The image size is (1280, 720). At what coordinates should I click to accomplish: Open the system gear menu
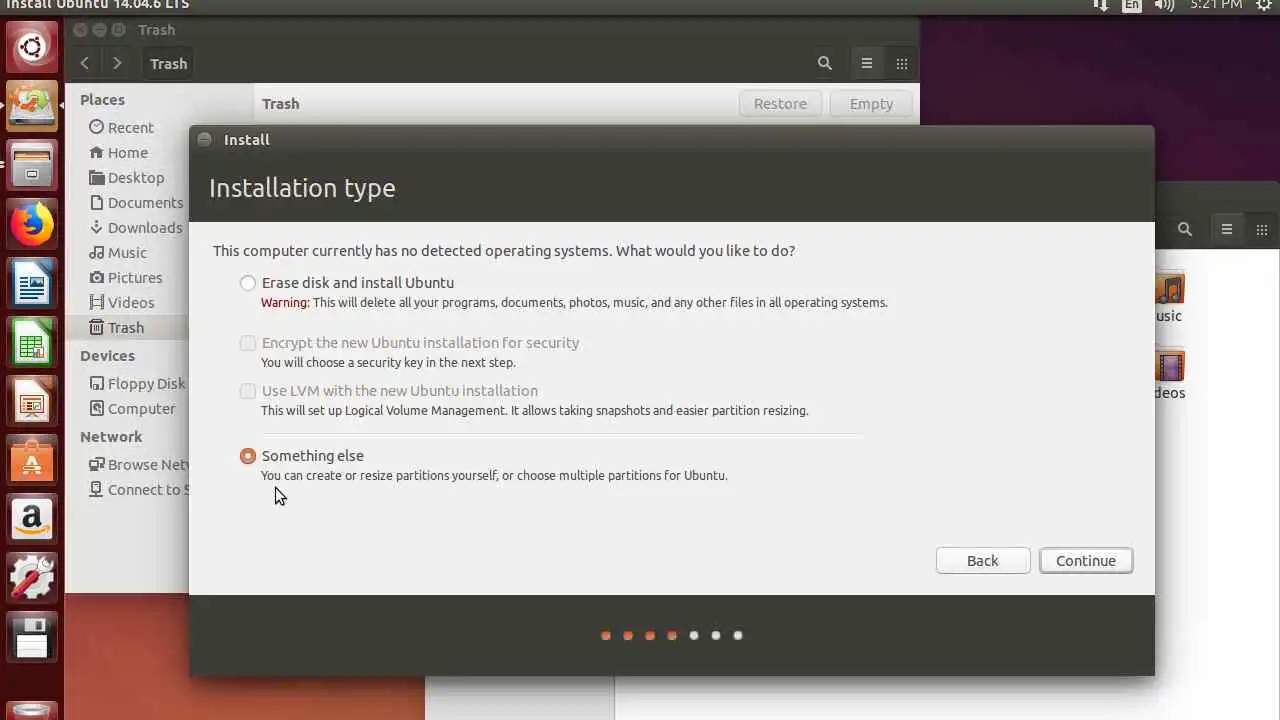(1264, 5)
